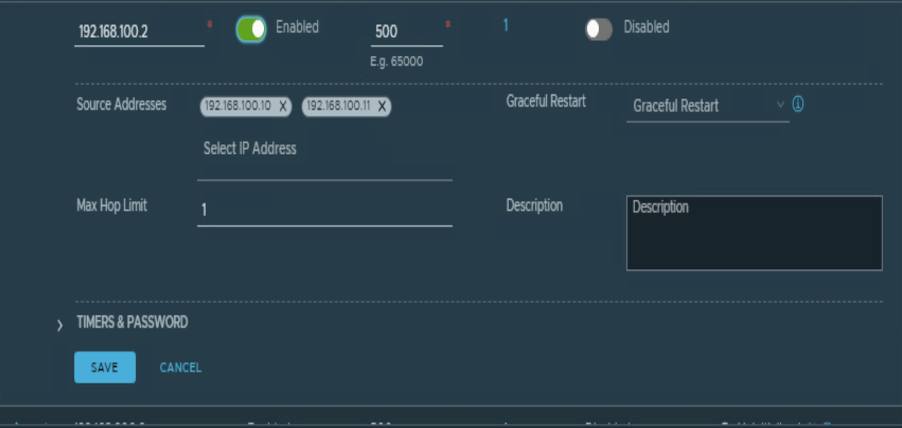The image size is (902, 428).
Task: Remove the 192.168.100.10 source address chip
Action: tap(283, 106)
